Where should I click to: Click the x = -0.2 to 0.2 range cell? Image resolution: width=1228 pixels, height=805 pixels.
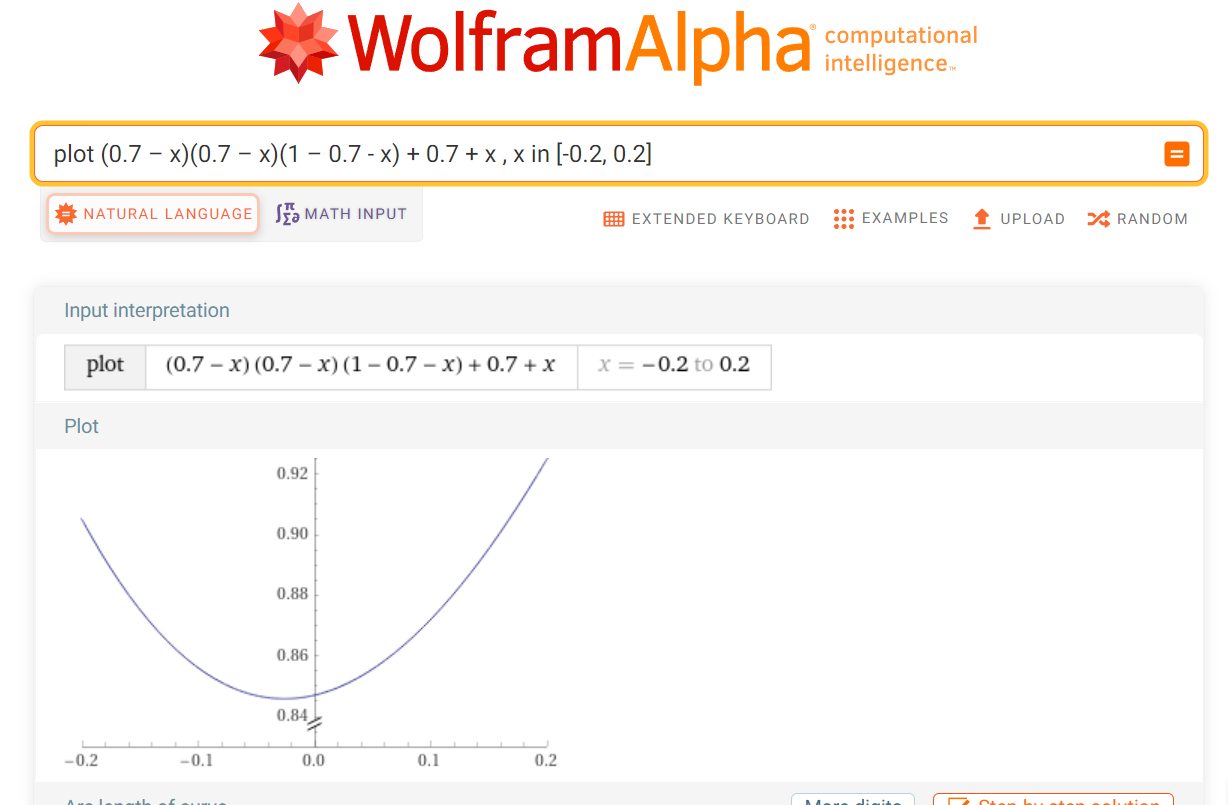[674, 365]
